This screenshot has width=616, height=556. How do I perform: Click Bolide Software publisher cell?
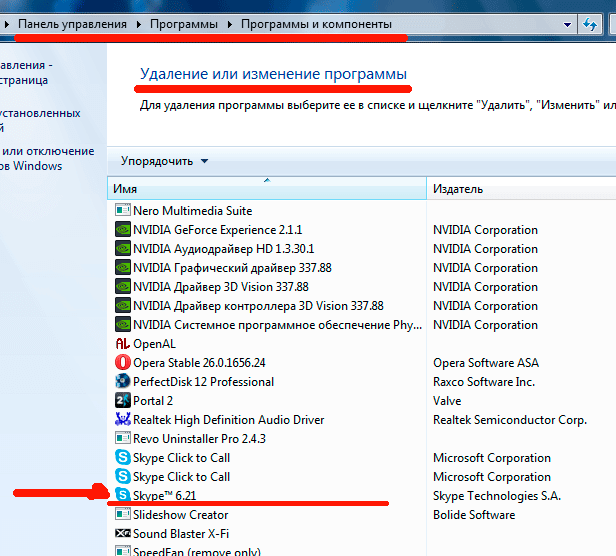pyautogui.click(x=474, y=515)
